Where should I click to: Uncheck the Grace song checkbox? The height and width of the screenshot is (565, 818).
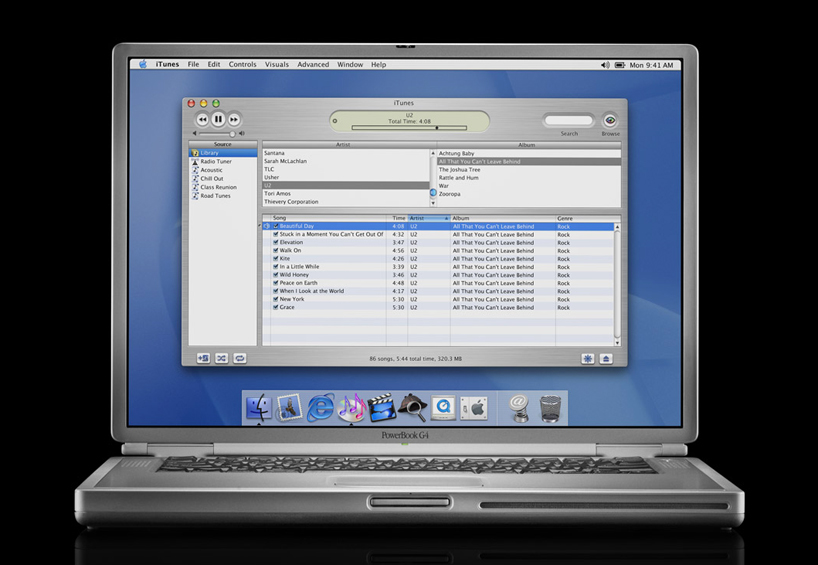tap(275, 307)
